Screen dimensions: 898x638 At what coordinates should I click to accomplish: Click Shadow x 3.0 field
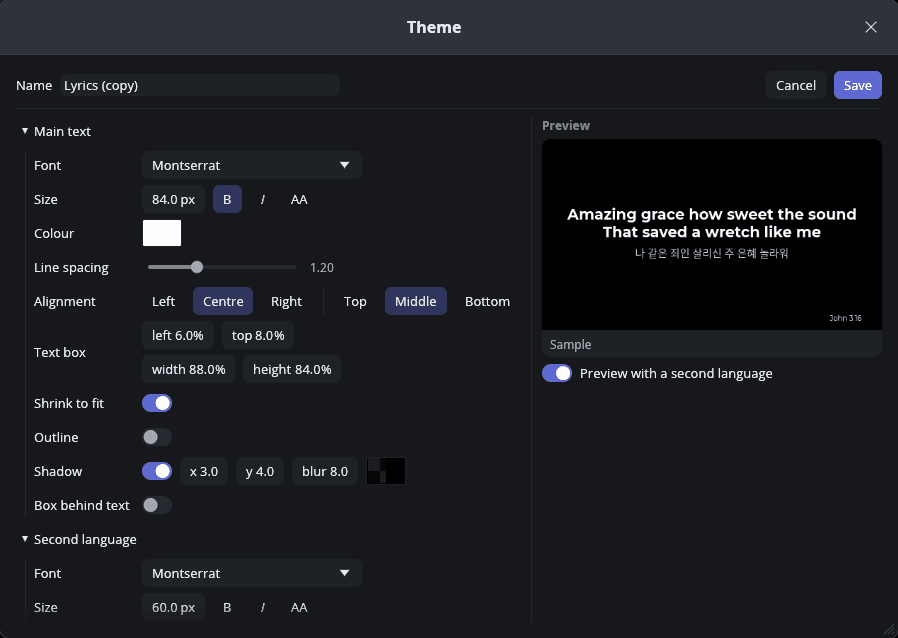click(204, 471)
